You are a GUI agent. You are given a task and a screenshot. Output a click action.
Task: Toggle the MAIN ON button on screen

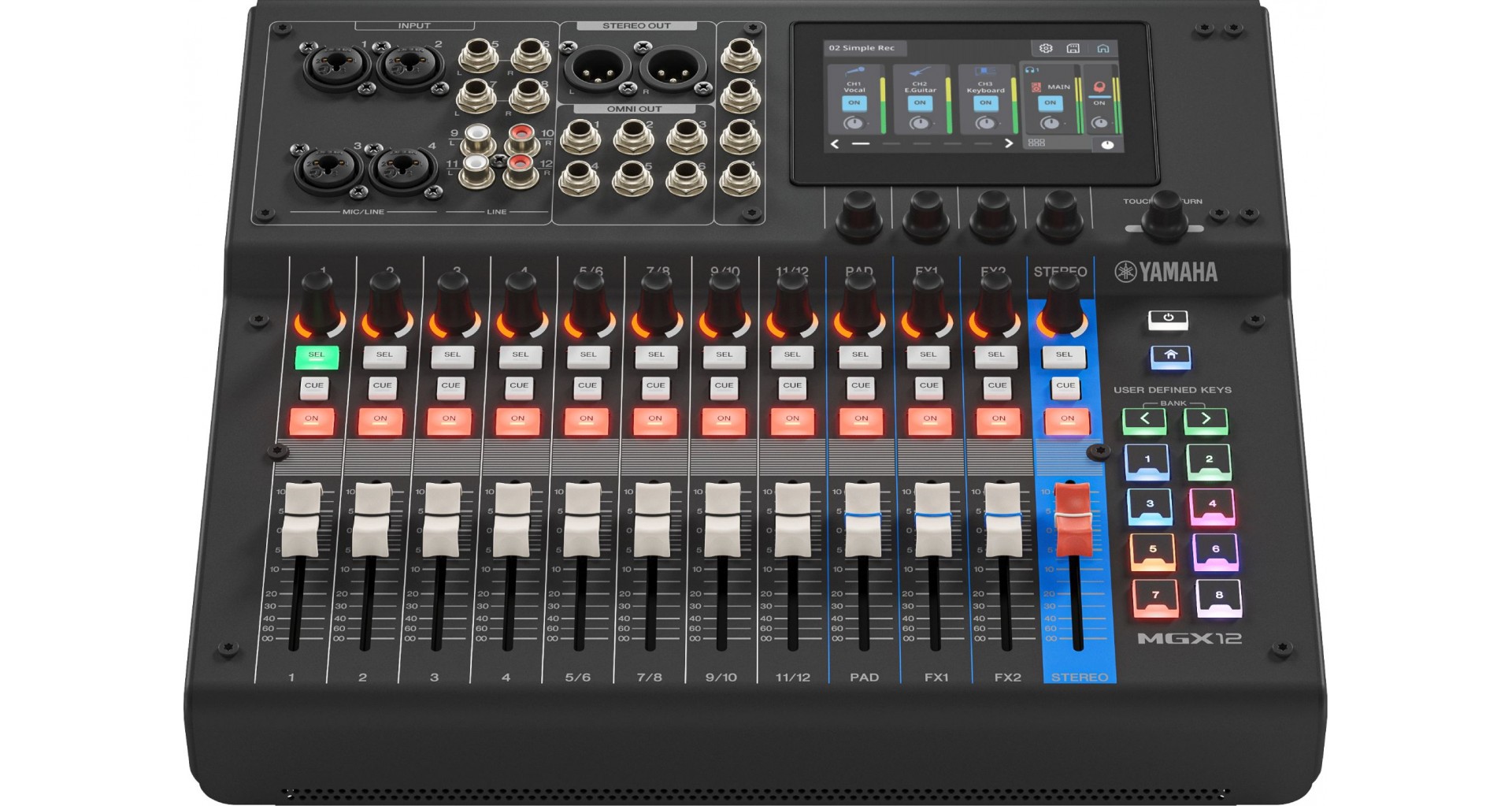[1050, 103]
